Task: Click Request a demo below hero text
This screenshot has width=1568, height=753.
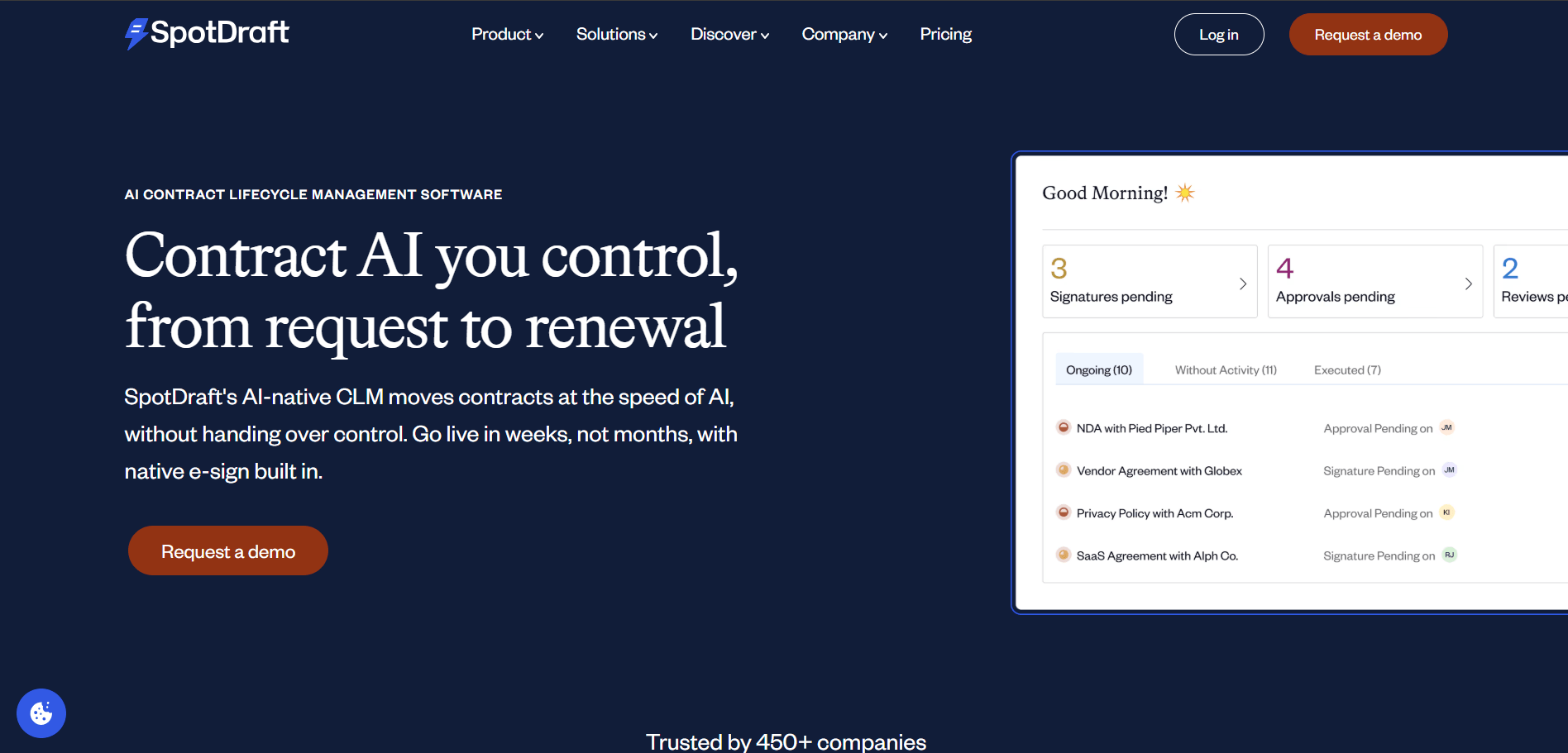Action: (x=228, y=550)
